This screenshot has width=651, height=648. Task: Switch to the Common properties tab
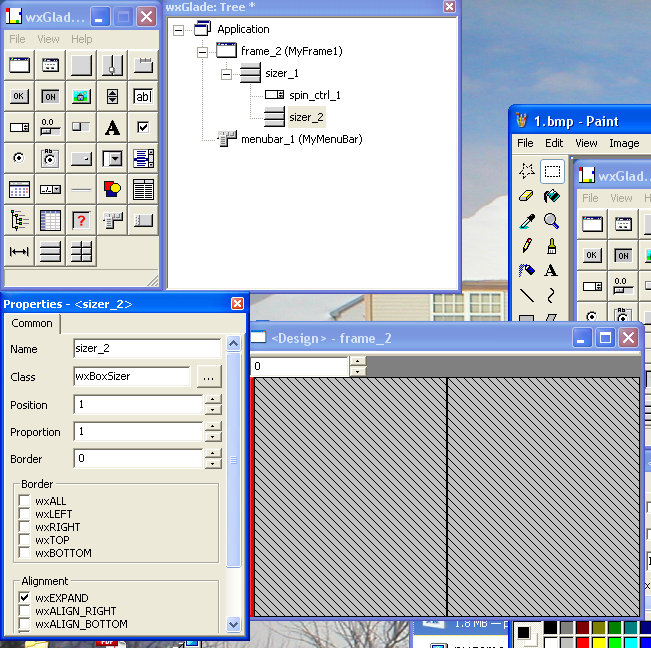[32, 324]
